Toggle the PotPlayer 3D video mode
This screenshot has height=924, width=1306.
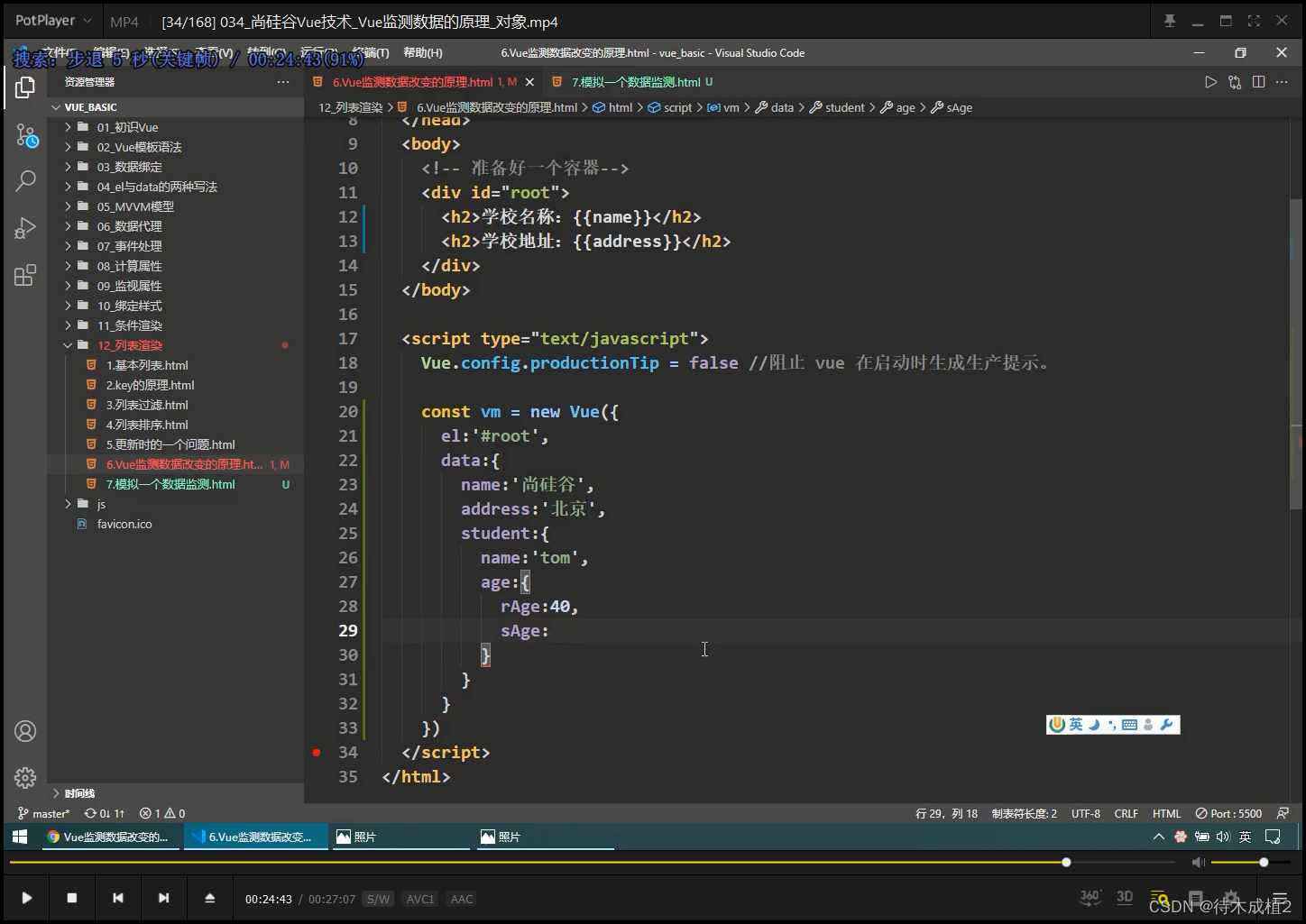coord(1125,898)
